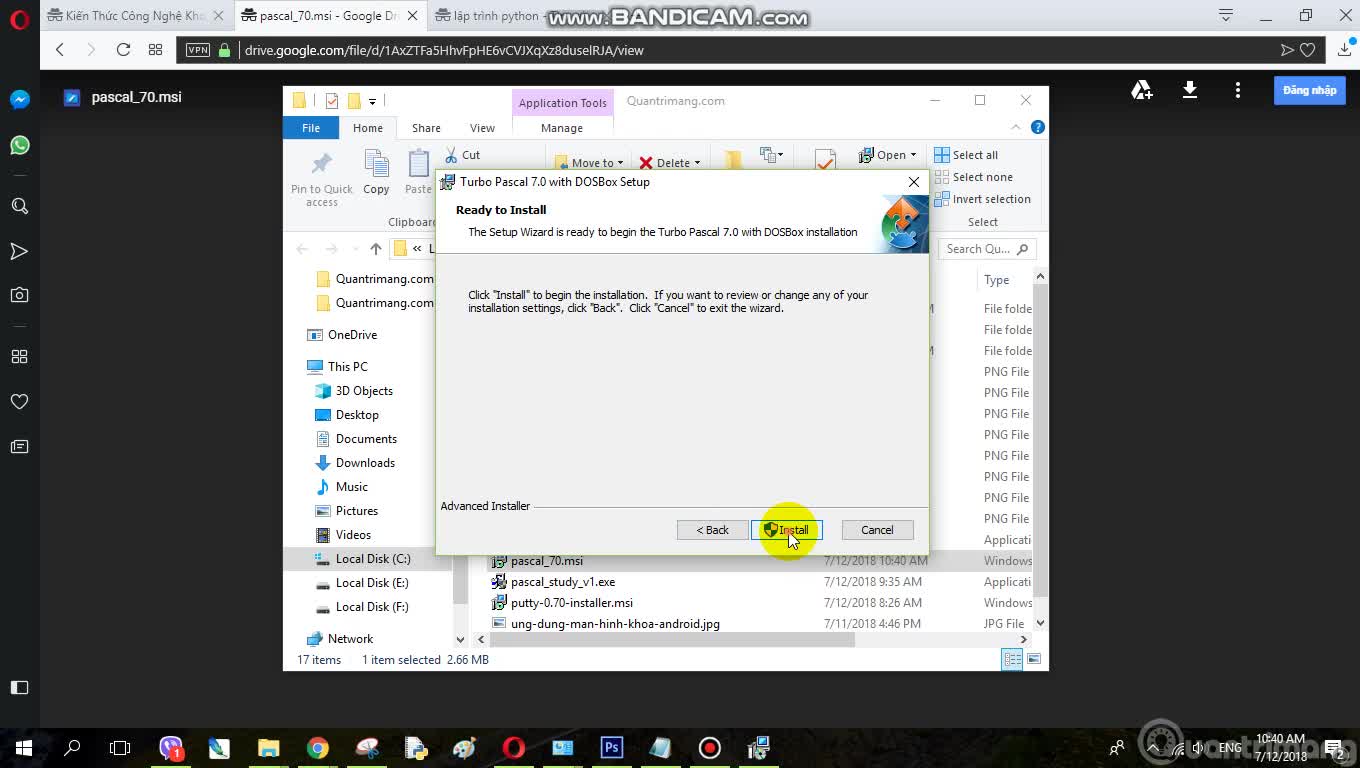The image size is (1360, 768).
Task: Click the Explorer search box
Action: 987,249
